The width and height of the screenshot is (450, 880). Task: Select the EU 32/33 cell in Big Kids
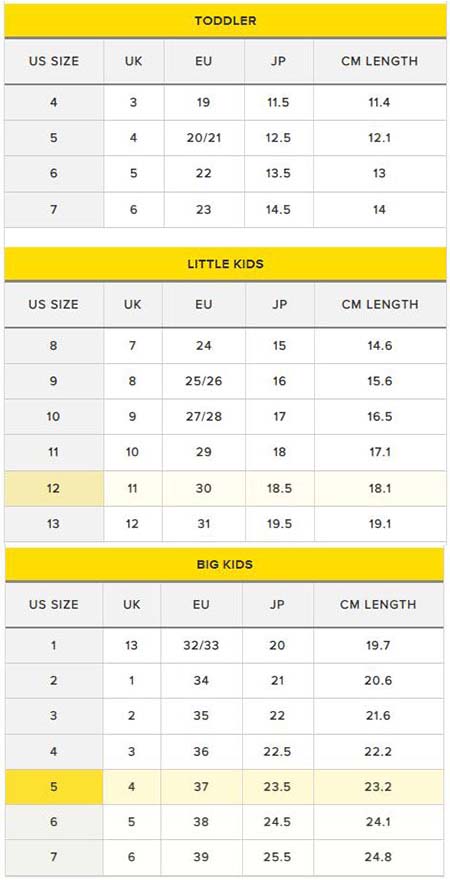pyautogui.click(x=201, y=645)
